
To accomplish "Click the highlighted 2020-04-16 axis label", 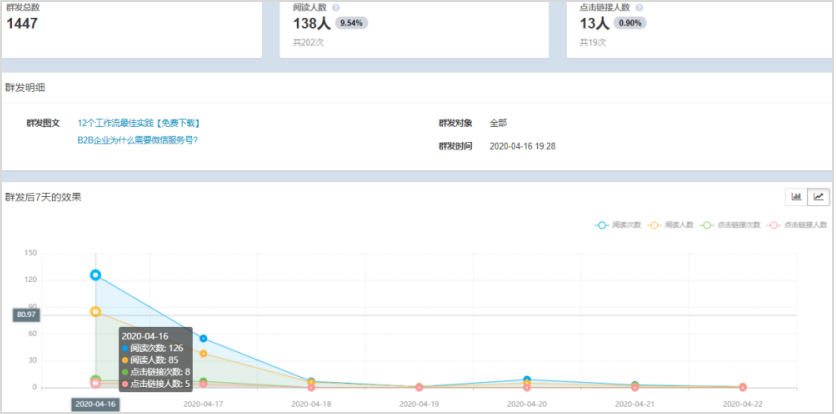I will pos(96,404).
